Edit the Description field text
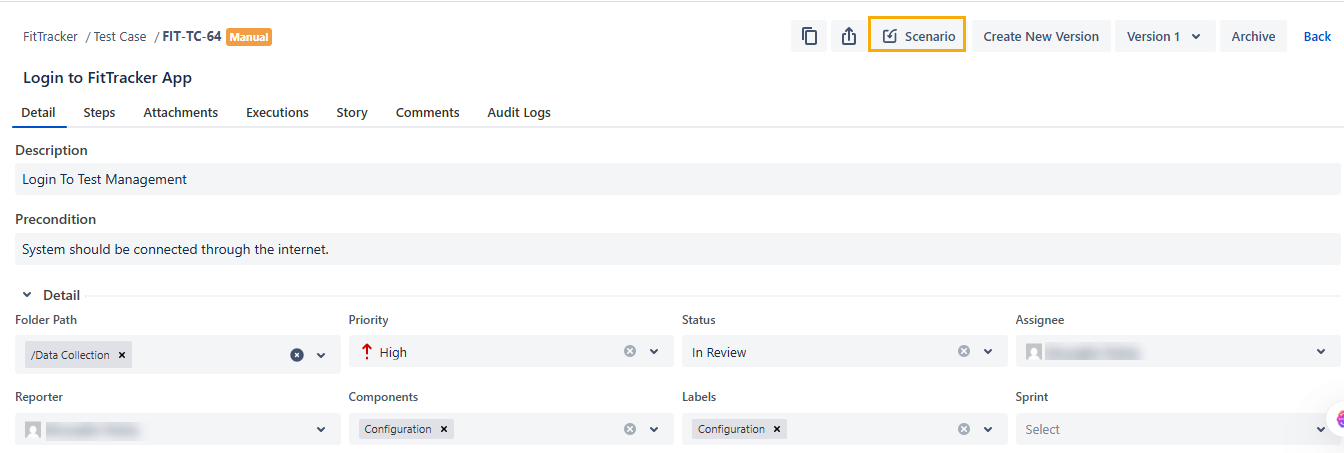 [677, 179]
